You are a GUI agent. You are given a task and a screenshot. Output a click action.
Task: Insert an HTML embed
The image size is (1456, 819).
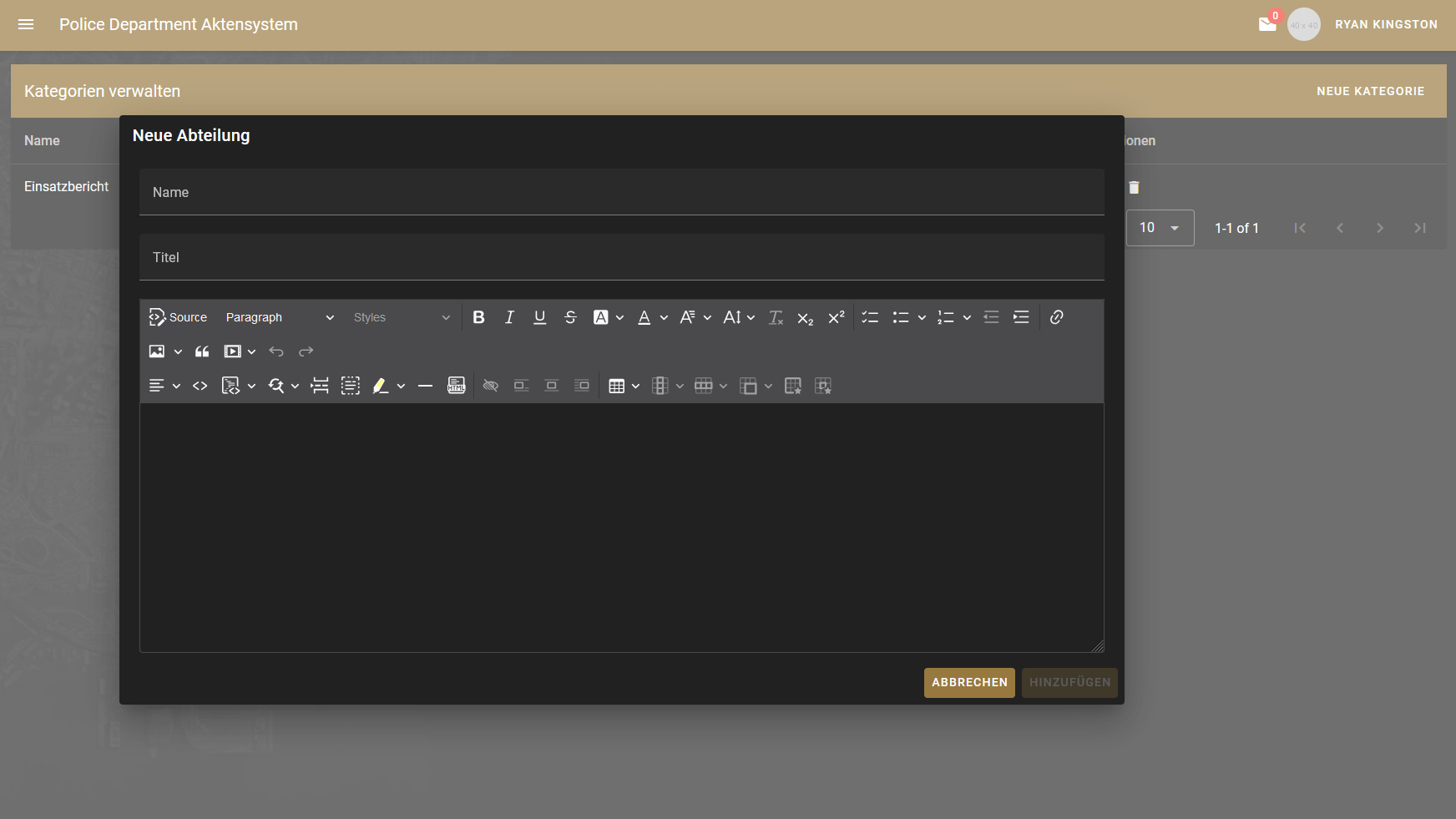(456, 386)
